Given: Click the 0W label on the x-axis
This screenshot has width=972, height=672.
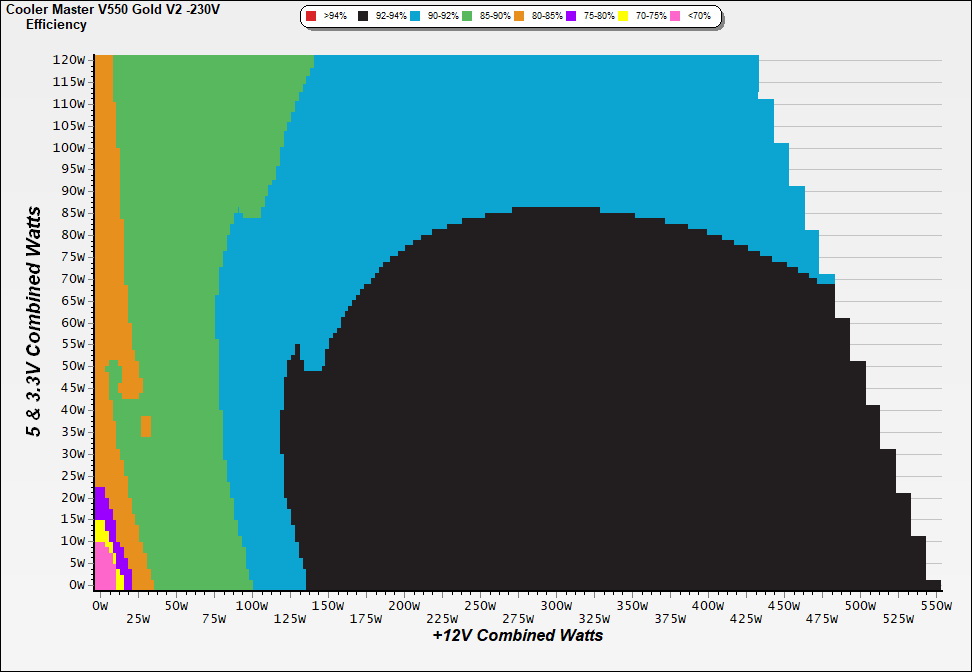Looking at the screenshot, I should point(100,606).
